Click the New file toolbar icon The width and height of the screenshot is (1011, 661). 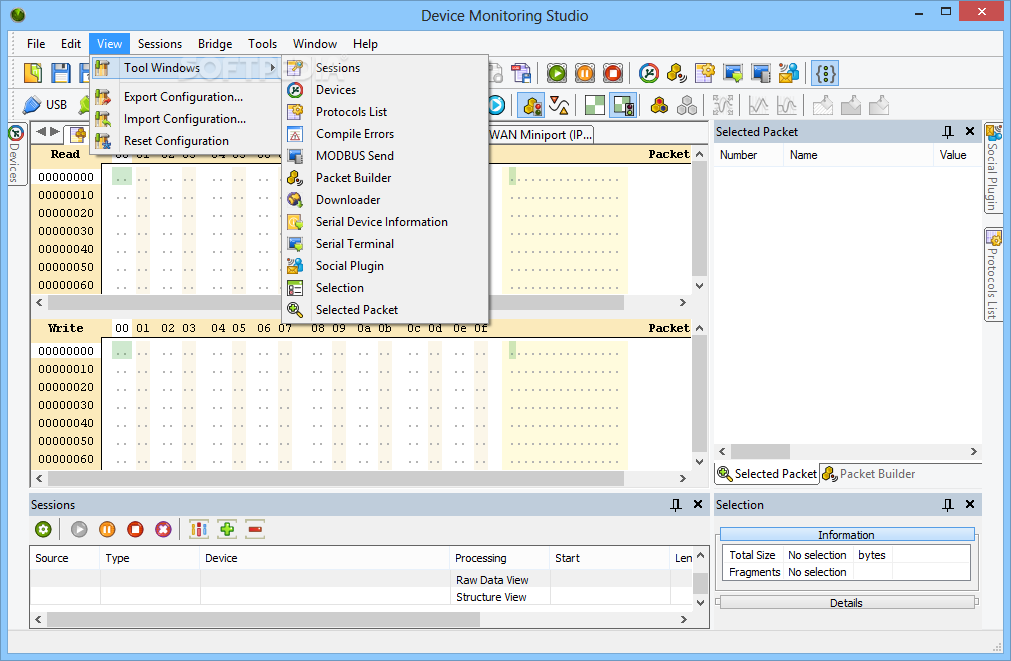pos(33,73)
